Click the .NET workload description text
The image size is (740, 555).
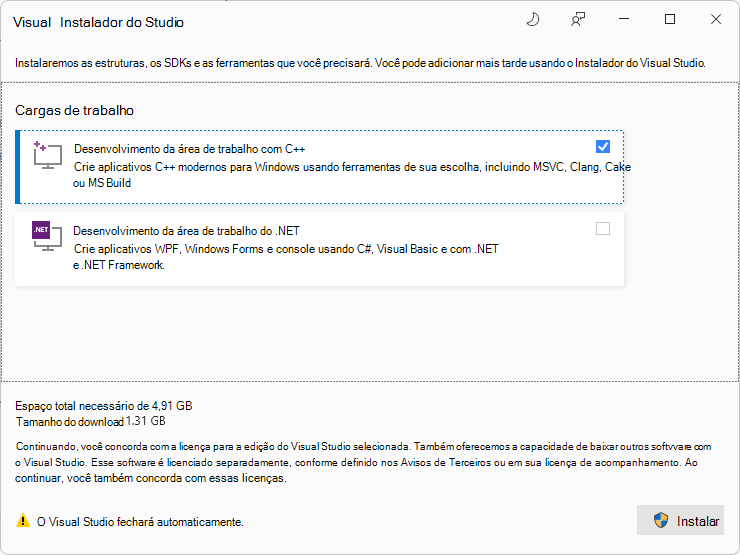(x=286, y=257)
